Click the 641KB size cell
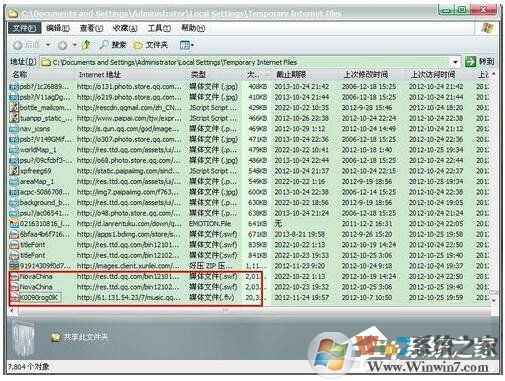This screenshot has width=505, height=381. 257,224
